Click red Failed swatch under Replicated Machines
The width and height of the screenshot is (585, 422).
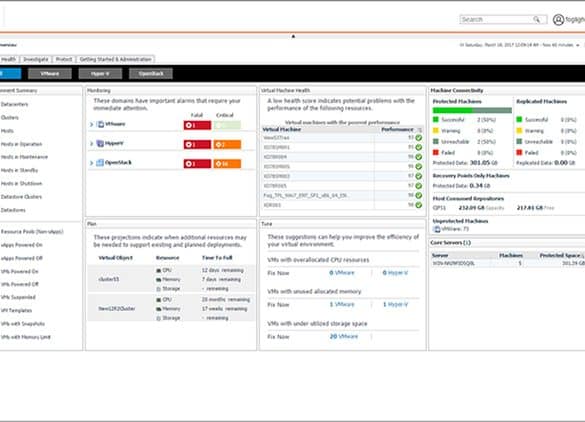coord(519,153)
